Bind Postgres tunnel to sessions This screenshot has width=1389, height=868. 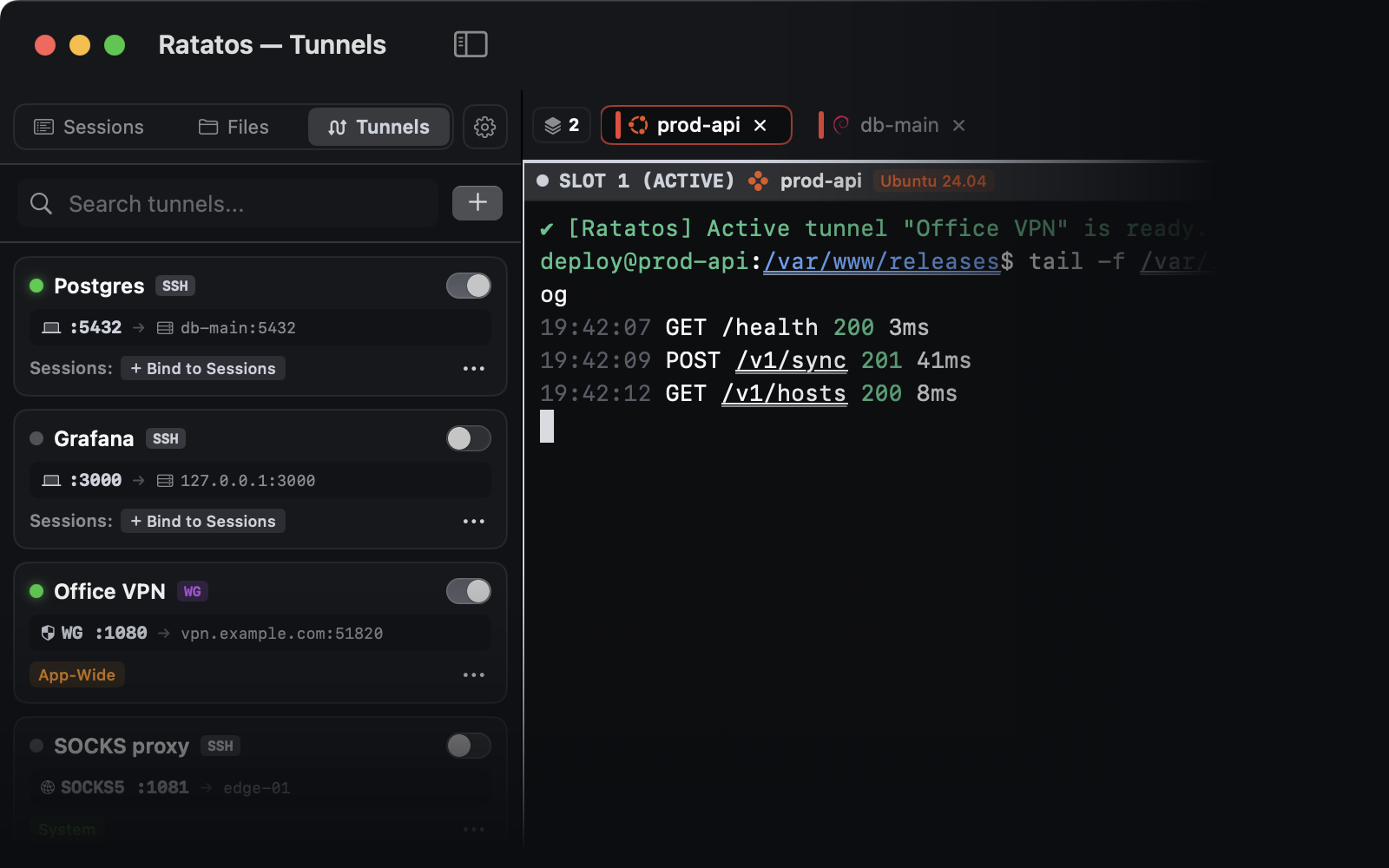click(203, 369)
